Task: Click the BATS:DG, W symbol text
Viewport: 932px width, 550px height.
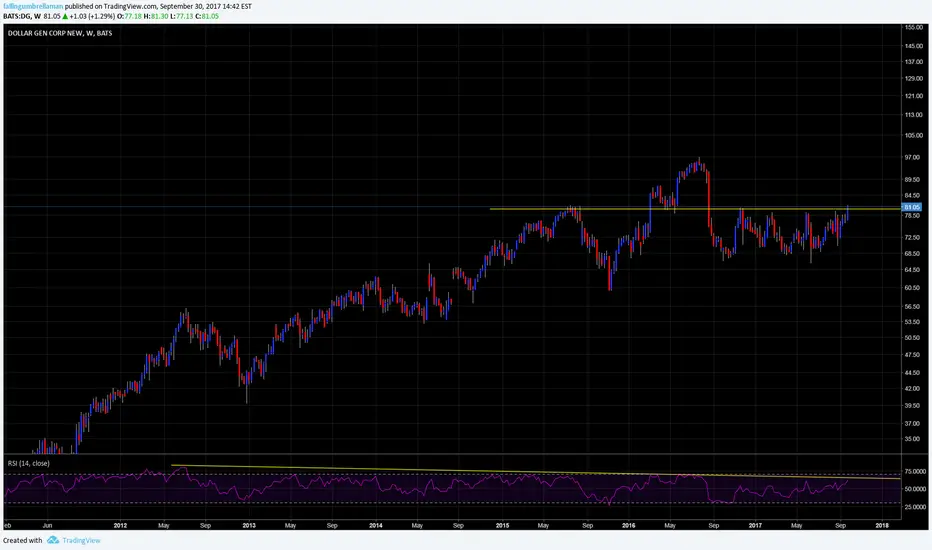Action: coord(21,16)
